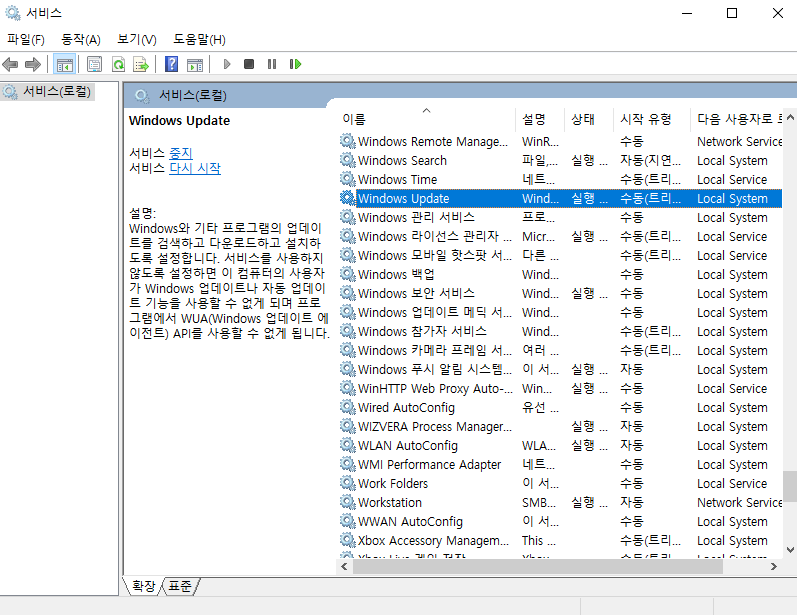The height and width of the screenshot is (615, 797).
Task: Open the 도움말(H) menu
Action: click(x=199, y=40)
